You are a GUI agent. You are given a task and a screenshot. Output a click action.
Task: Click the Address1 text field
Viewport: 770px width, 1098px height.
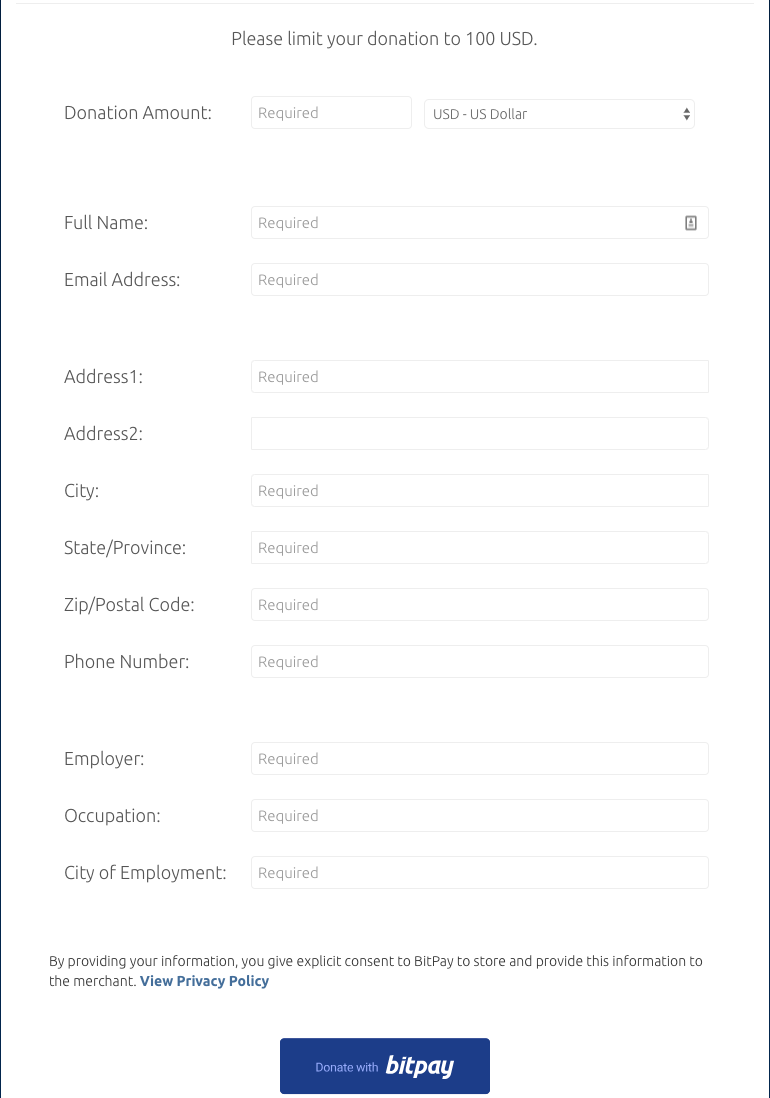pyautogui.click(x=480, y=377)
